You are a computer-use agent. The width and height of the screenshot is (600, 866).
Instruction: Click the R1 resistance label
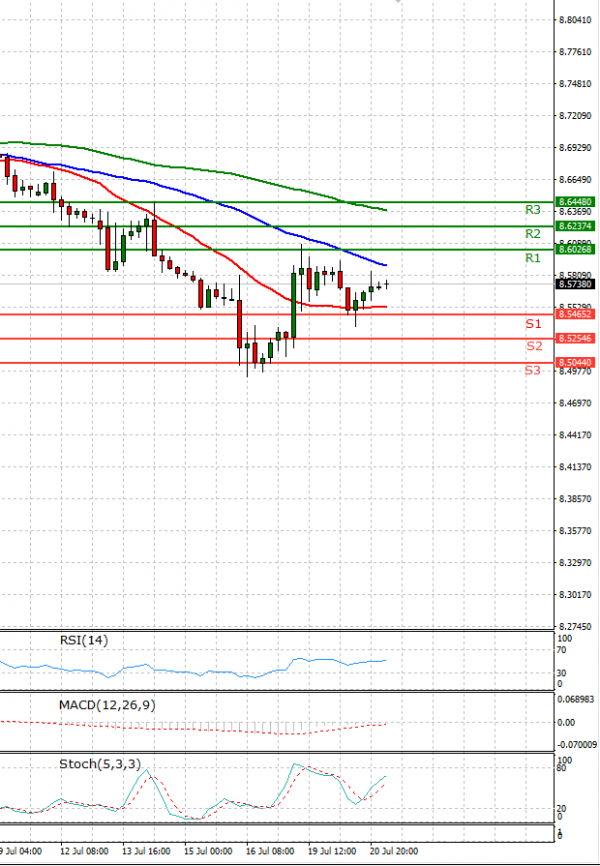(x=533, y=258)
